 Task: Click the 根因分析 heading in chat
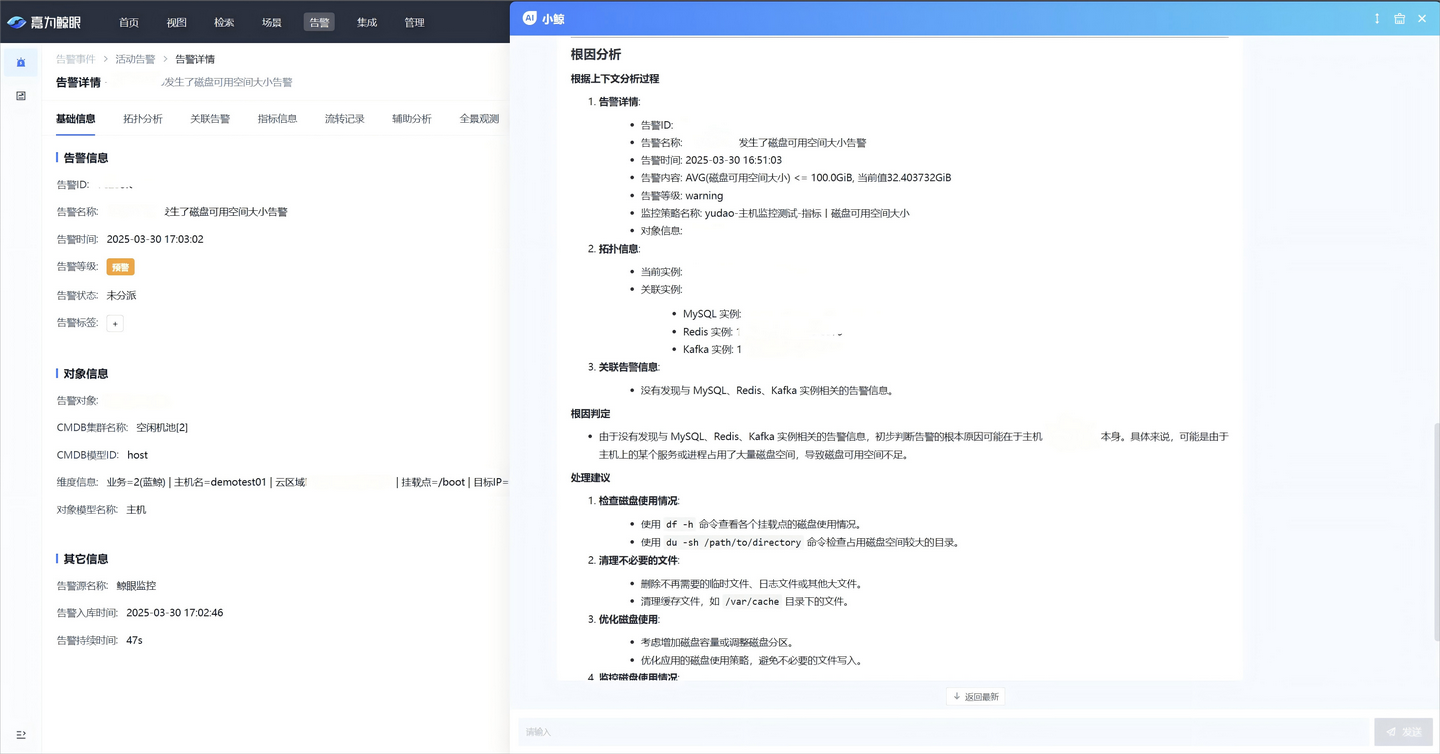[x=596, y=55]
